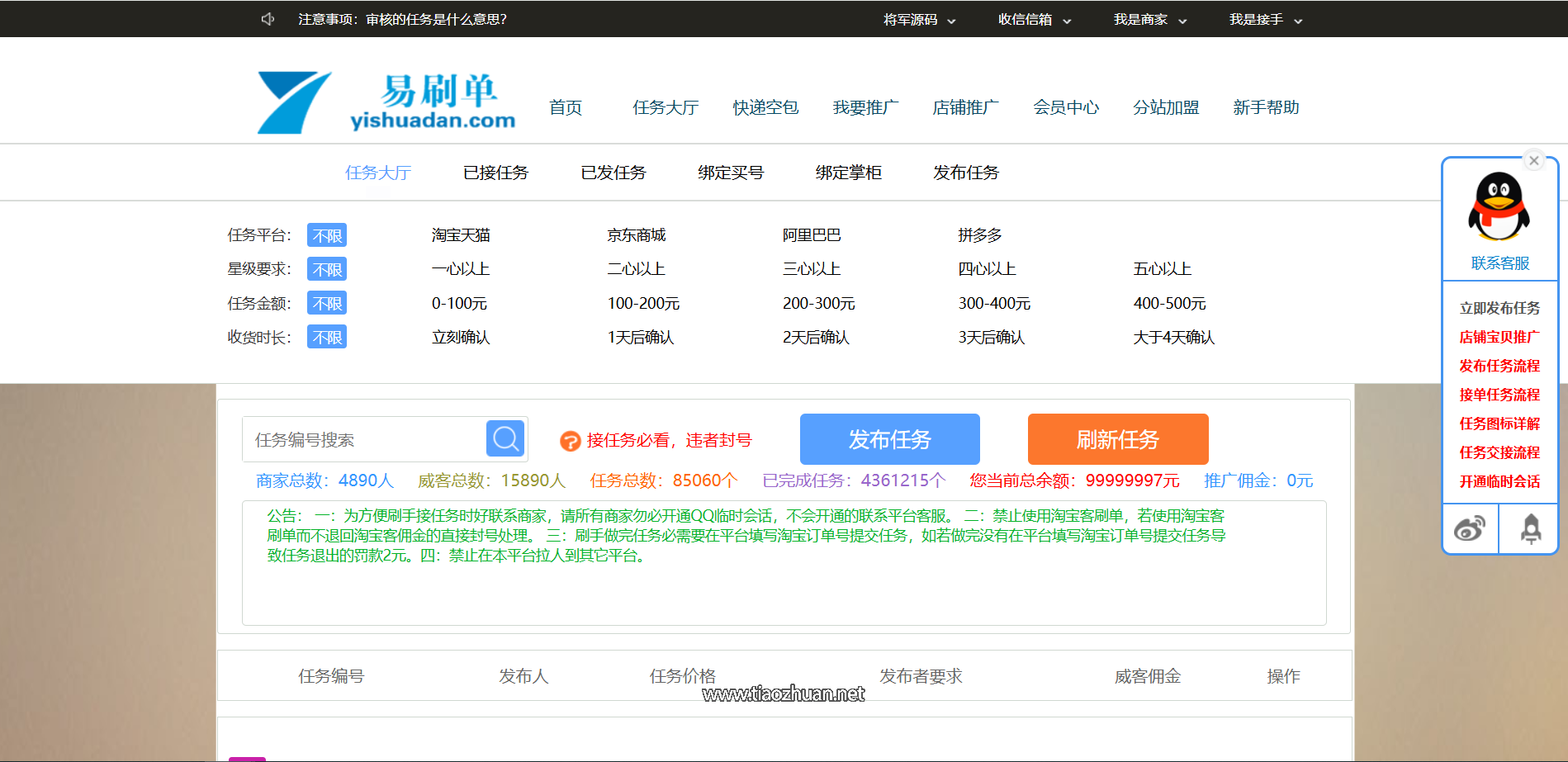
Task: Switch to the 绑定买号 tab
Action: (731, 173)
